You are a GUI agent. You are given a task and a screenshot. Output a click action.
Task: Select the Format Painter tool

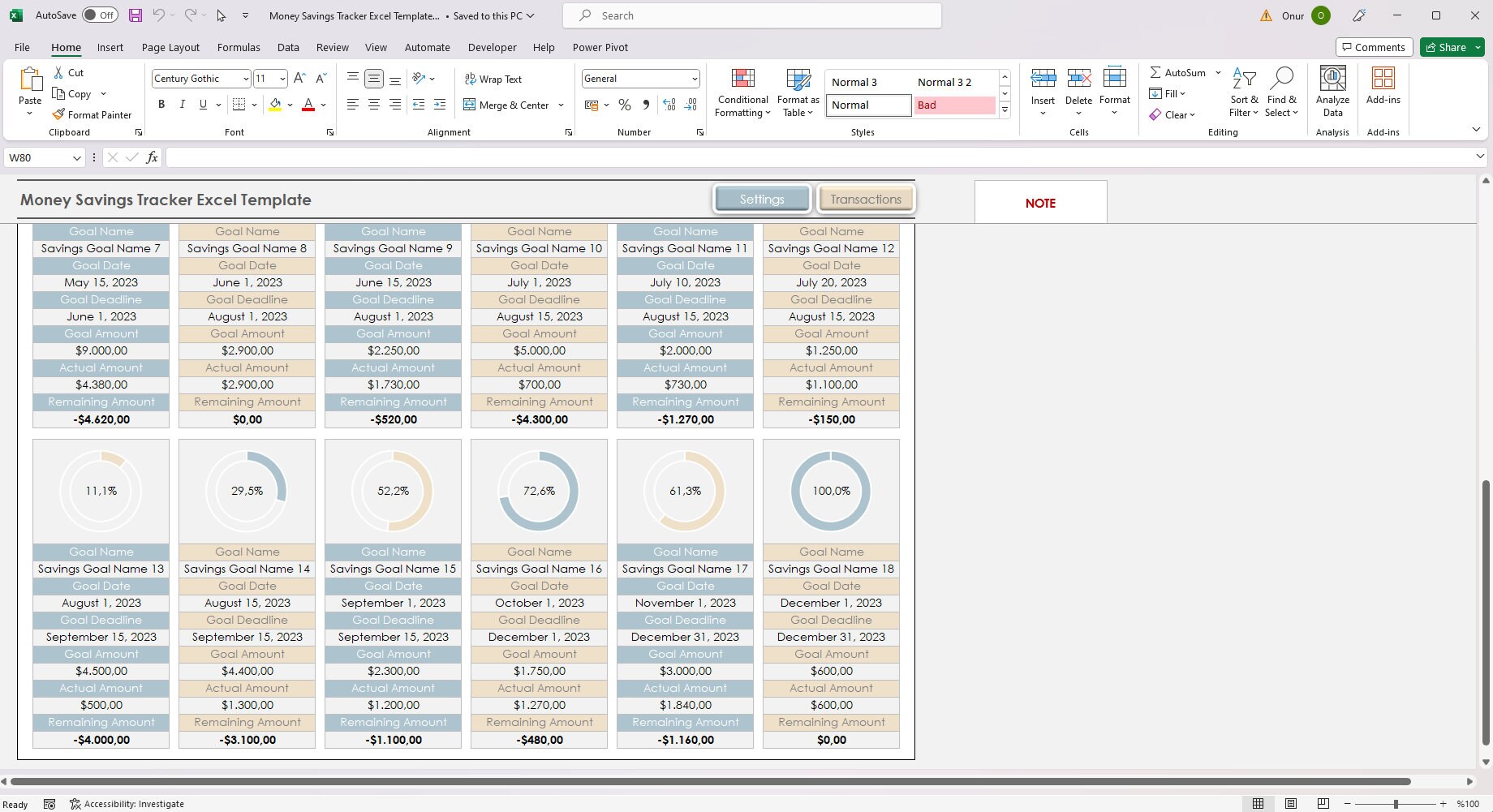(x=93, y=114)
